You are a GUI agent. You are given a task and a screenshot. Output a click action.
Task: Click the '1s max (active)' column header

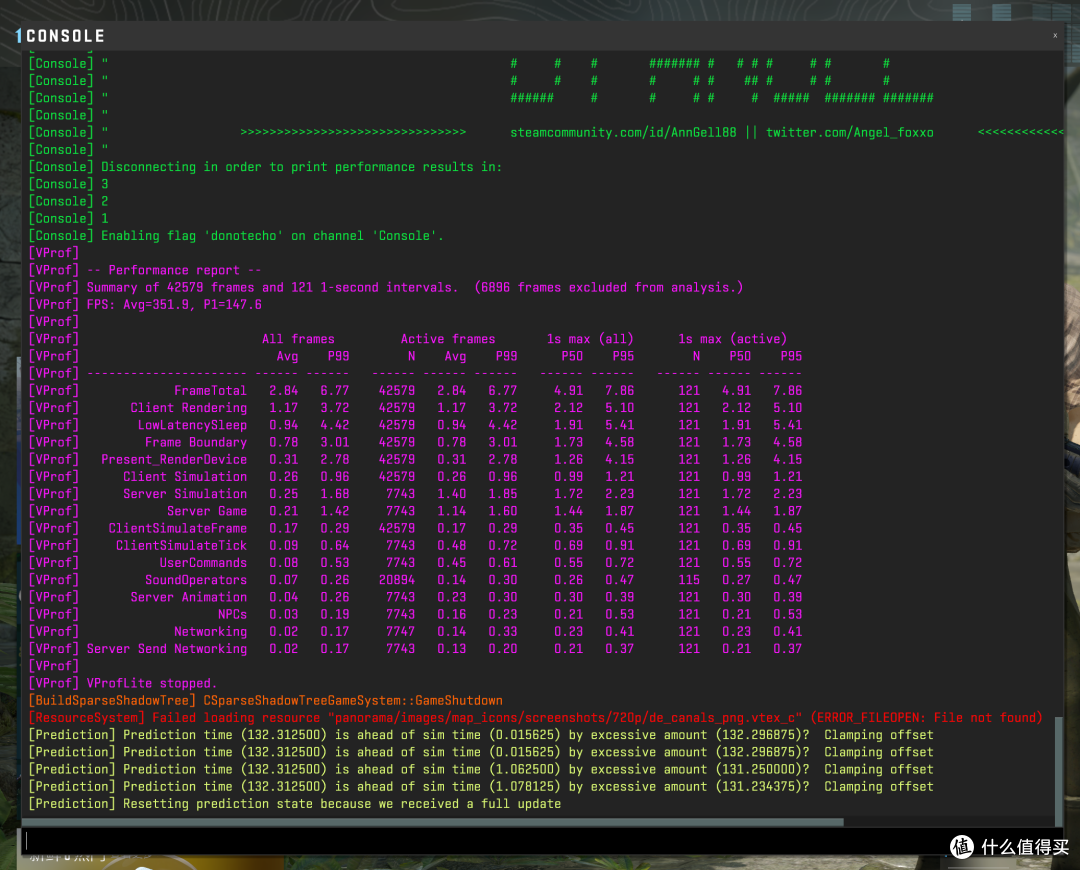[732, 339]
